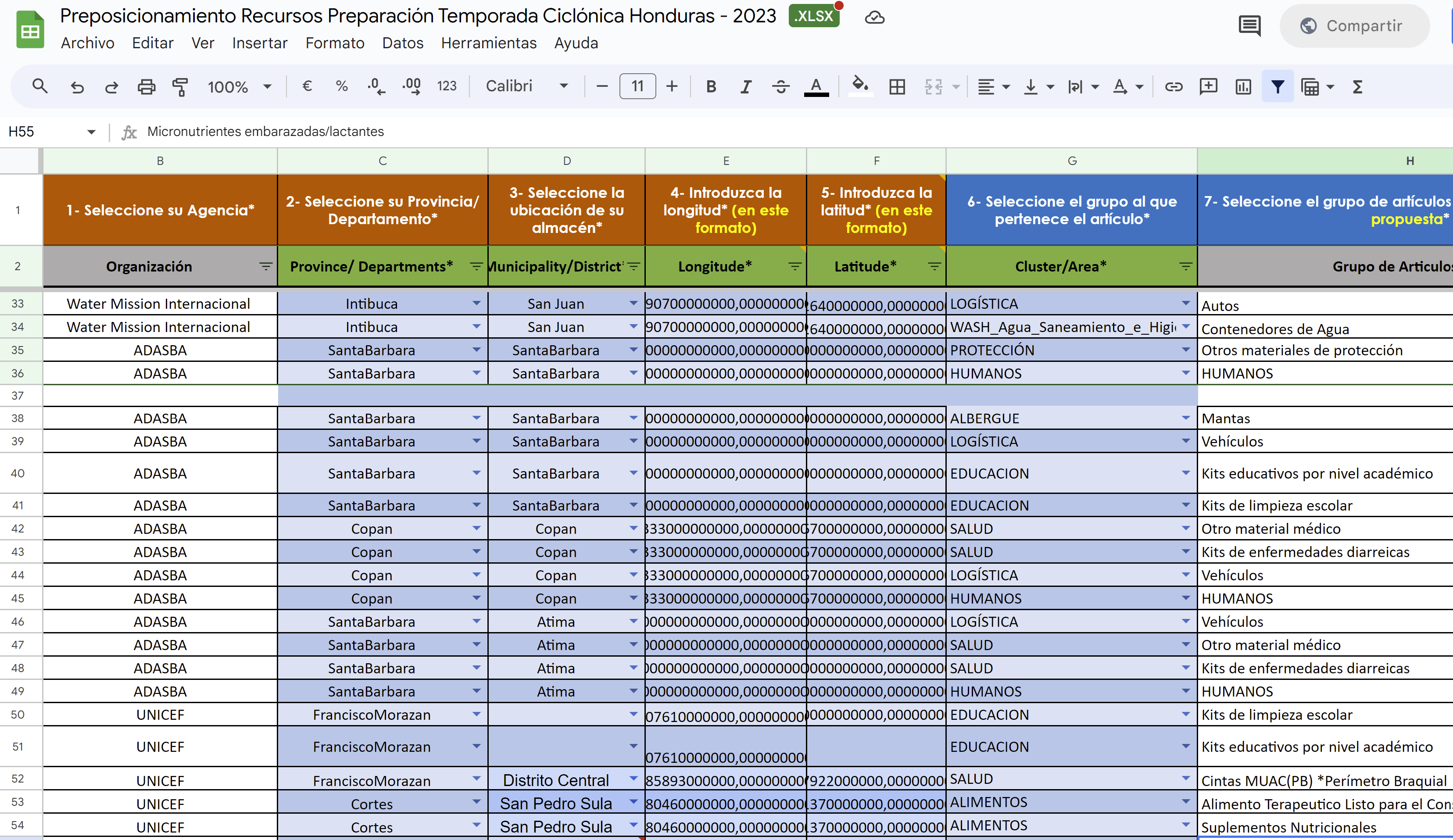Screen dimensions: 1453x840
Task: Increase decimal places
Action: tap(412, 86)
